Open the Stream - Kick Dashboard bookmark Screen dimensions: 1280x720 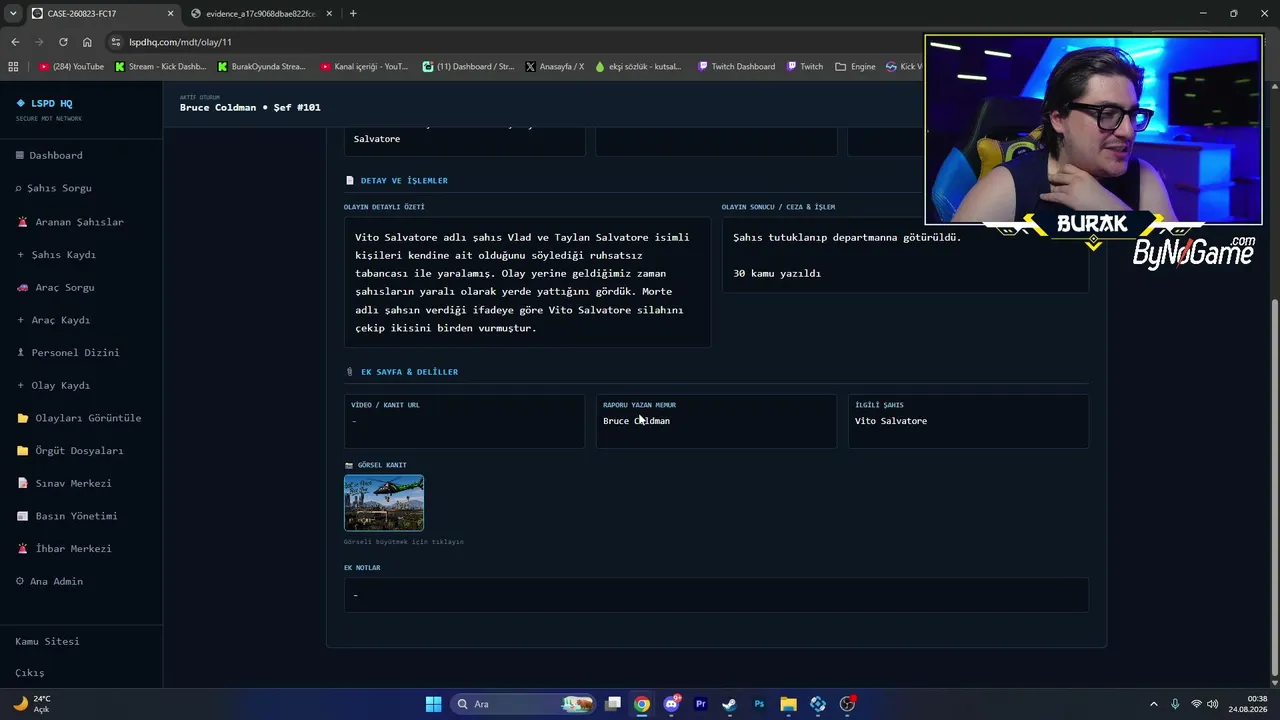pos(161,67)
